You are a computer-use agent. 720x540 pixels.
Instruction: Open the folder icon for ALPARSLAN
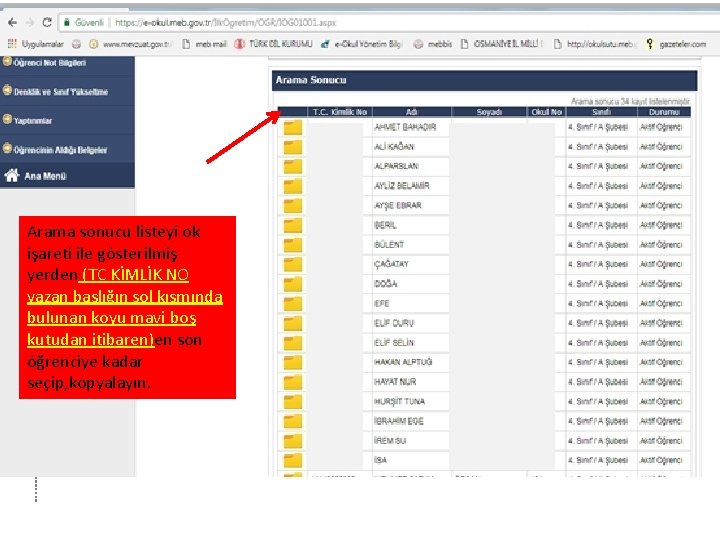[292, 166]
